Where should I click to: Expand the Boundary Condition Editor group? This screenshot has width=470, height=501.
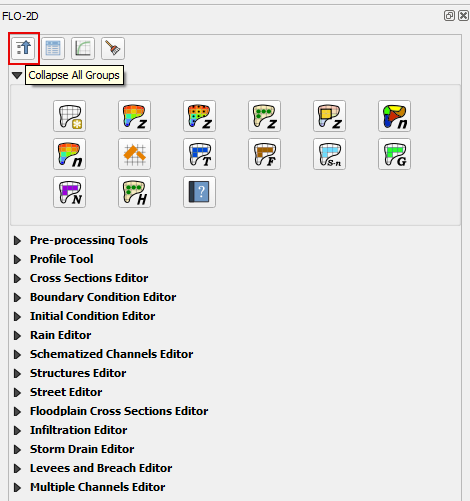pos(17,297)
